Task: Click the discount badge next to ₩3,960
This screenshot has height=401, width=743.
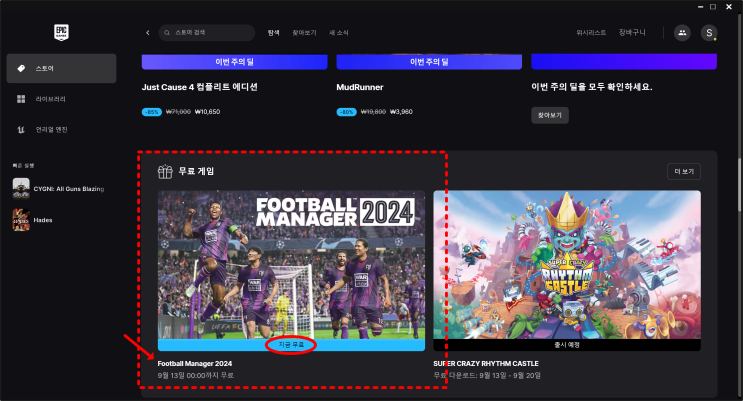Action: click(x=346, y=112)
